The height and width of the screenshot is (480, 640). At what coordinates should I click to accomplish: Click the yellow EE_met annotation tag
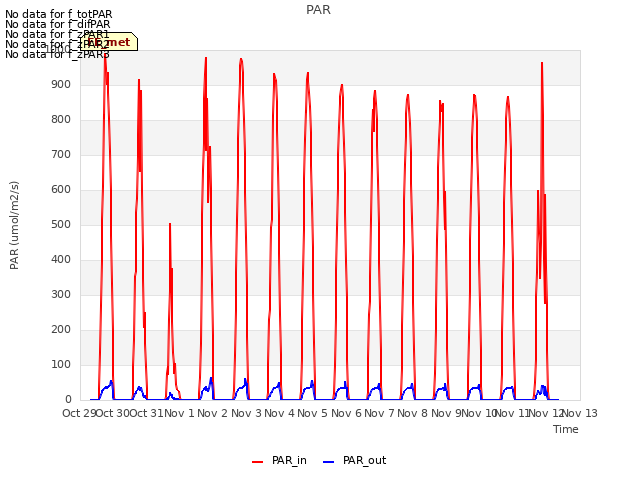pos(109,42)
